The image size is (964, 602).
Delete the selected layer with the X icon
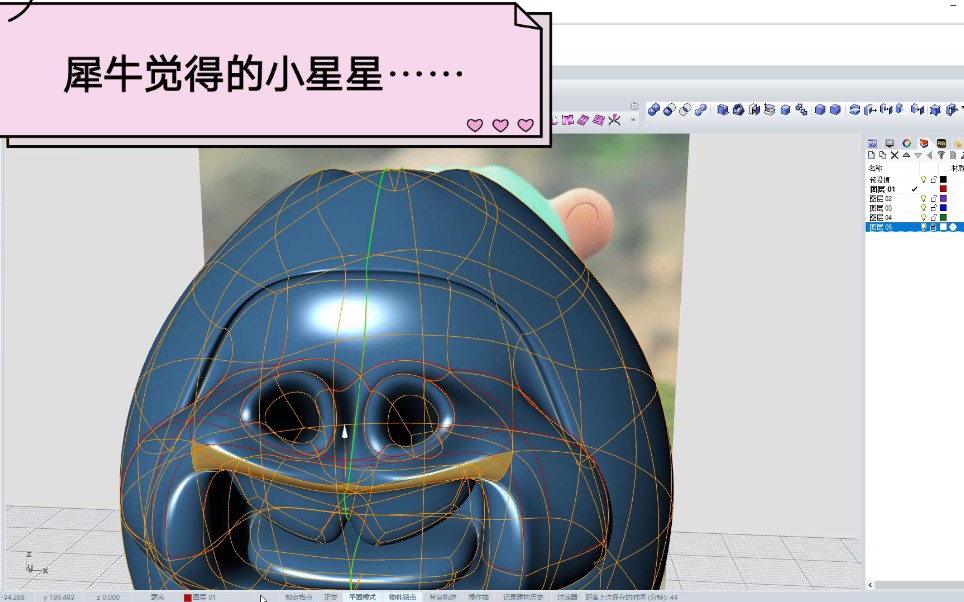(x=895, y=155)
